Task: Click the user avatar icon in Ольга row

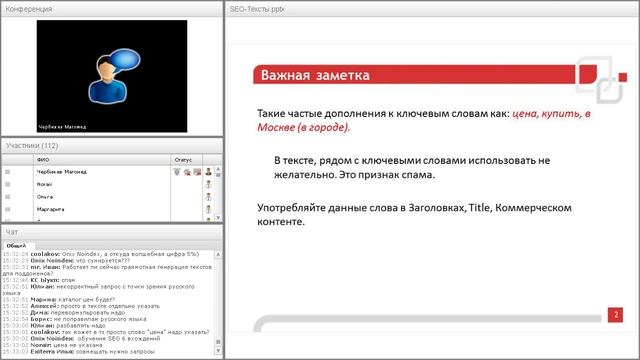Action: 209,197
